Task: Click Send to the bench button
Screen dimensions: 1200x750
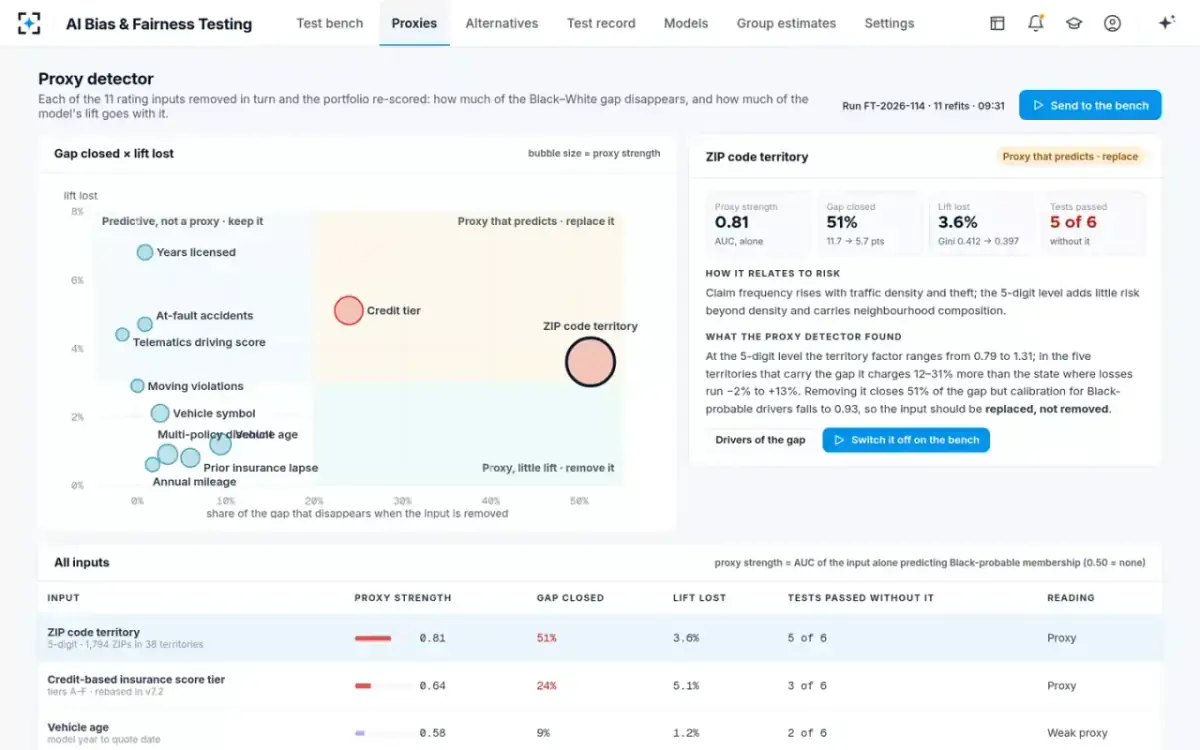Action: coord(1090,105)
